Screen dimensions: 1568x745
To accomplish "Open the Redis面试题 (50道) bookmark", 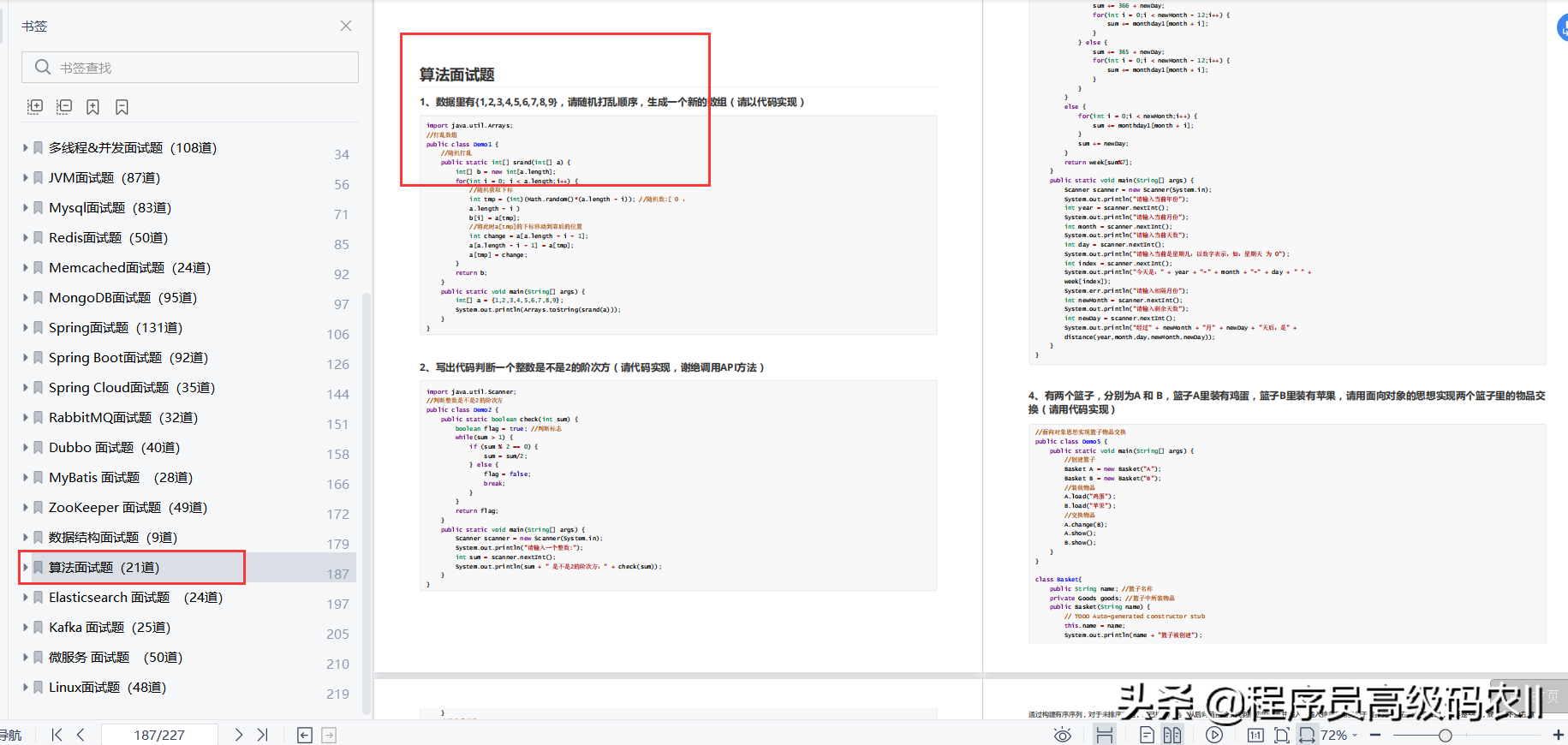I will point(109,237).
